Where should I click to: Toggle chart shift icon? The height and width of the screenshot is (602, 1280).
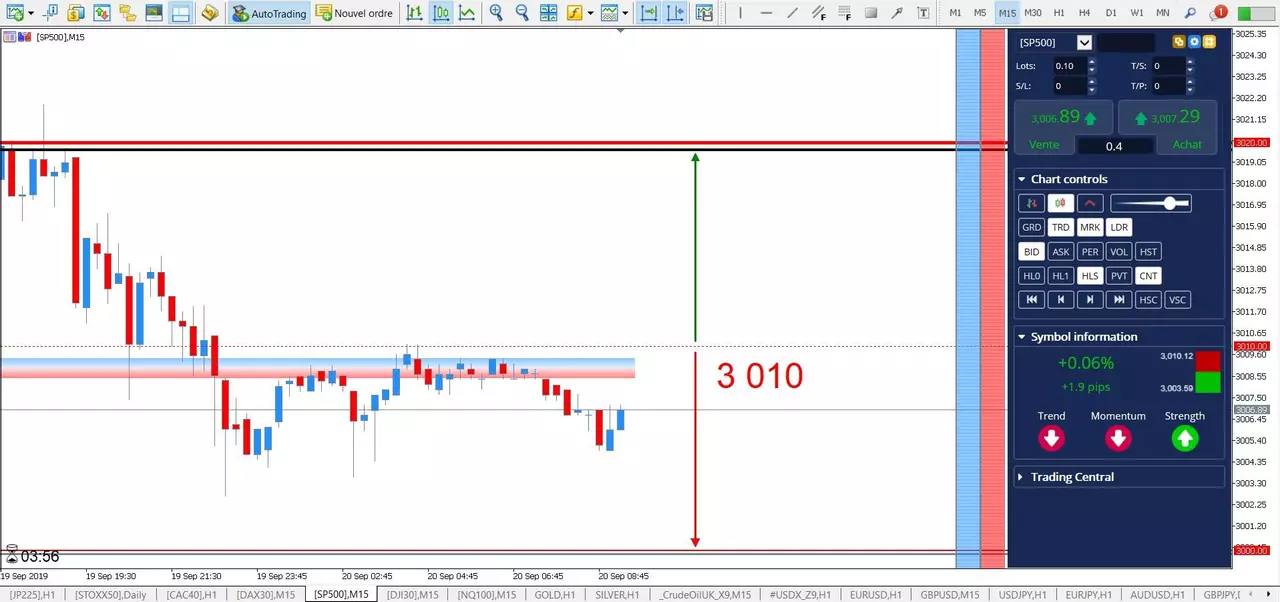[x=675, y=13]
